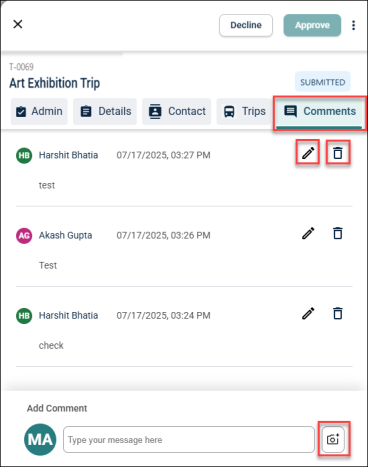Viewport: 368px width, 467px height.
Task: Decline the trip request
Action: pyautogui.click(x=246, y=25)
